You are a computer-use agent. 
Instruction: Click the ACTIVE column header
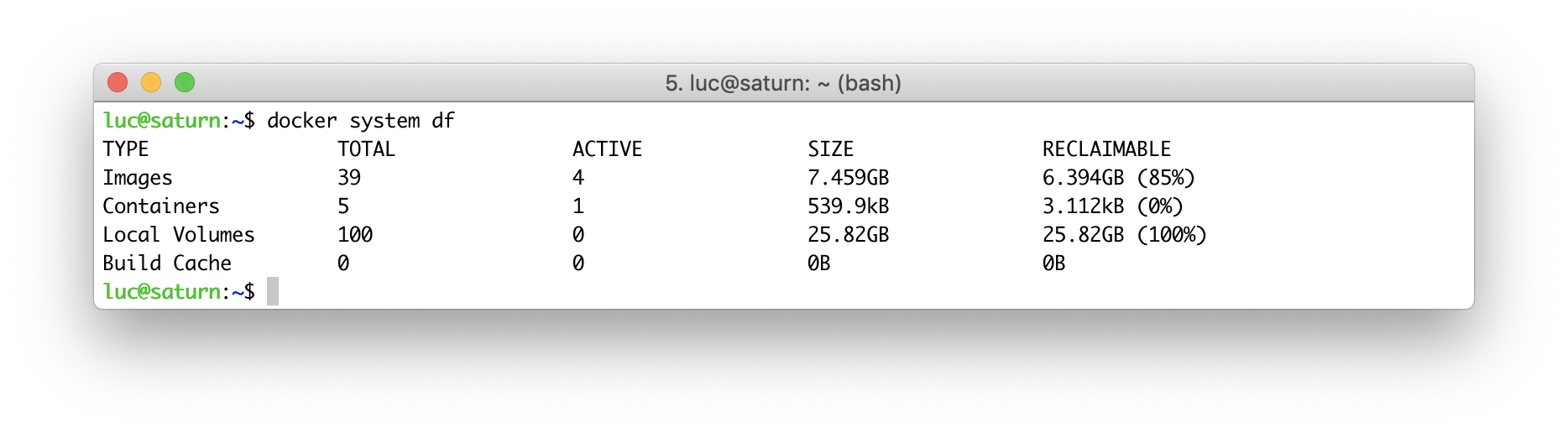[x=607, y=149]
